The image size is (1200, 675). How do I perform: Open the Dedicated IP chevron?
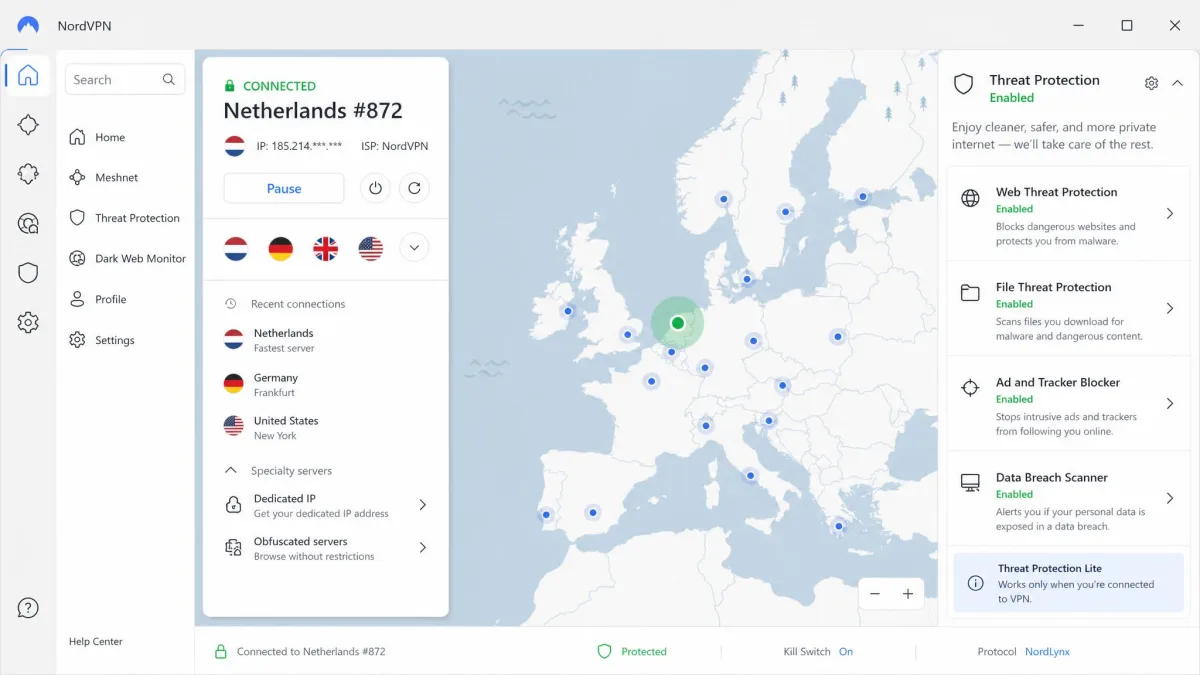coord(422,505)
